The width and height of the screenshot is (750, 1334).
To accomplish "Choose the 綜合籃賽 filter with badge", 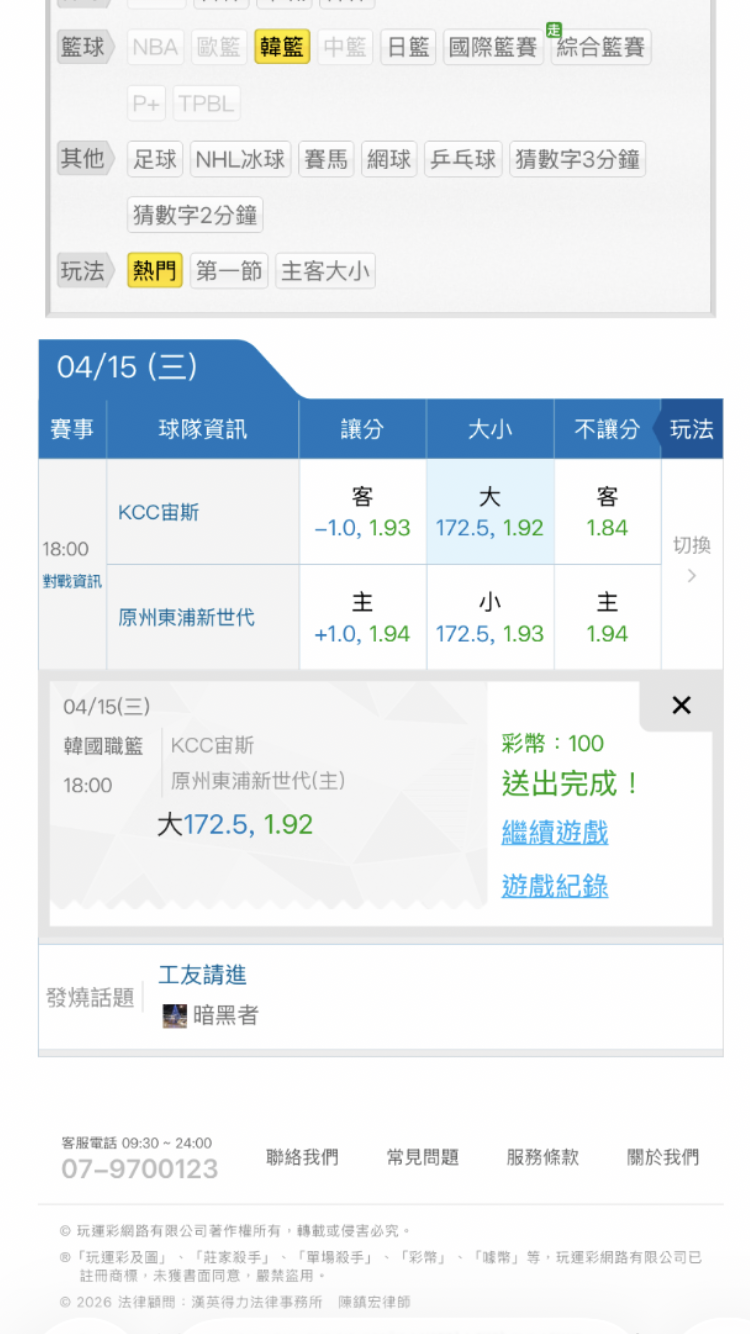I will coord(600,47).
